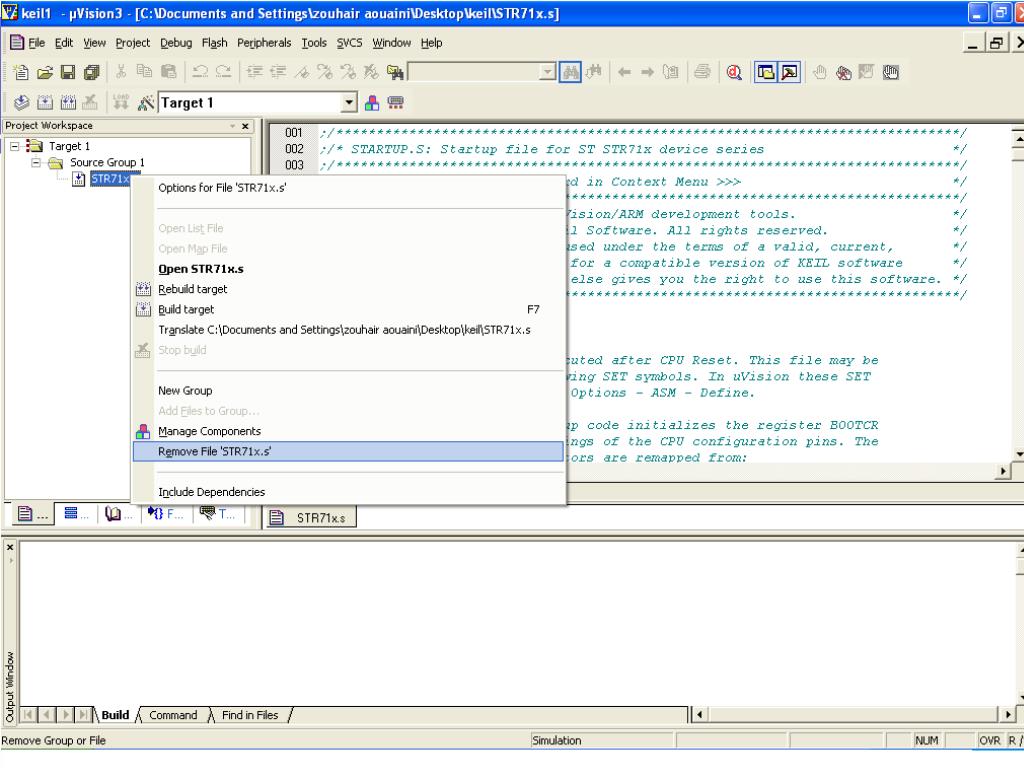Click the STR71x.s file icon in the project tree
1024x768 pixels.
pos(78,179)
